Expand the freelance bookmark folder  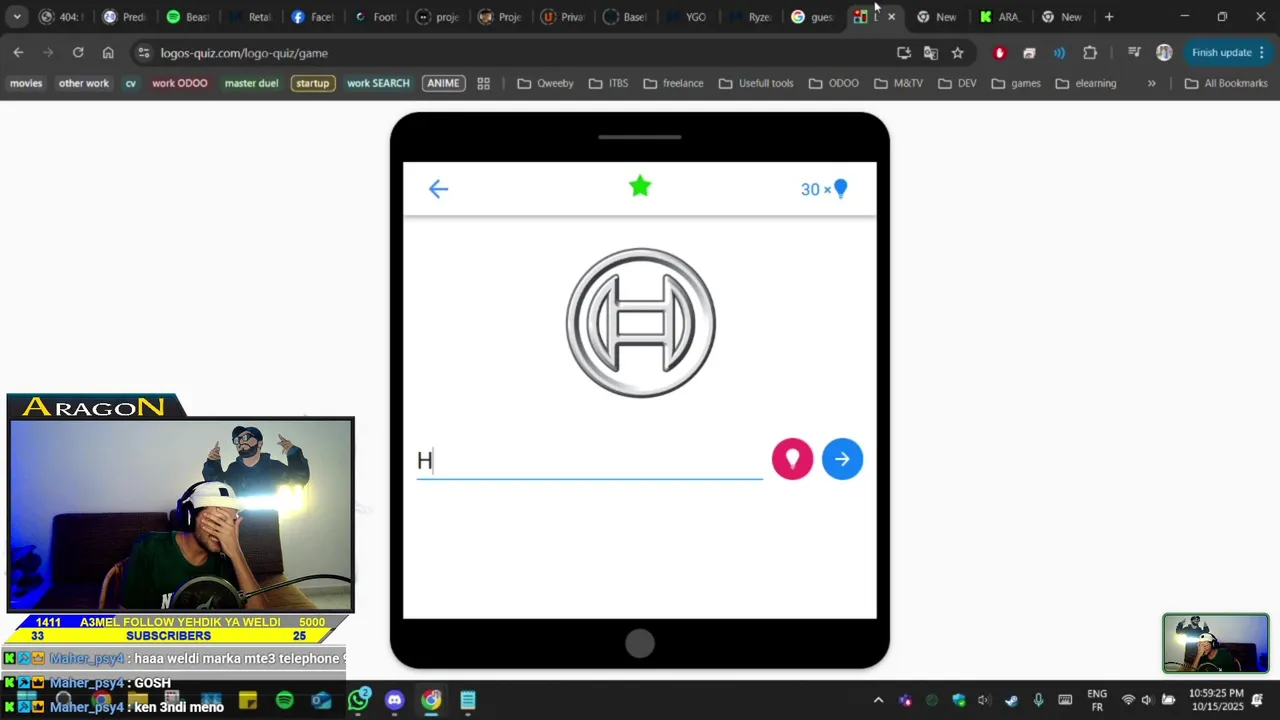[673, 83]
